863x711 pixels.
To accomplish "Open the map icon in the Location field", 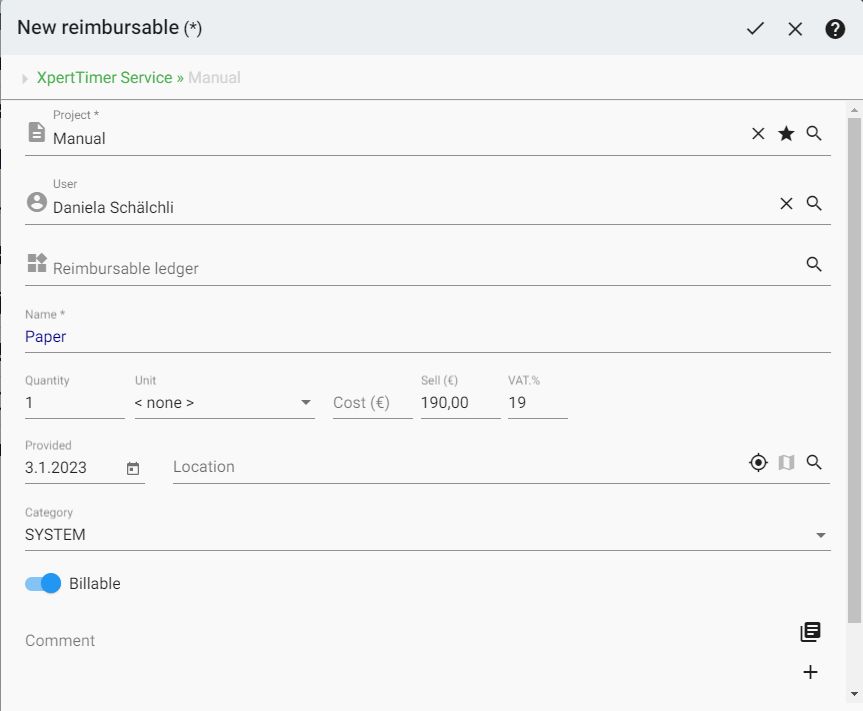I will (x=786, y=462).
